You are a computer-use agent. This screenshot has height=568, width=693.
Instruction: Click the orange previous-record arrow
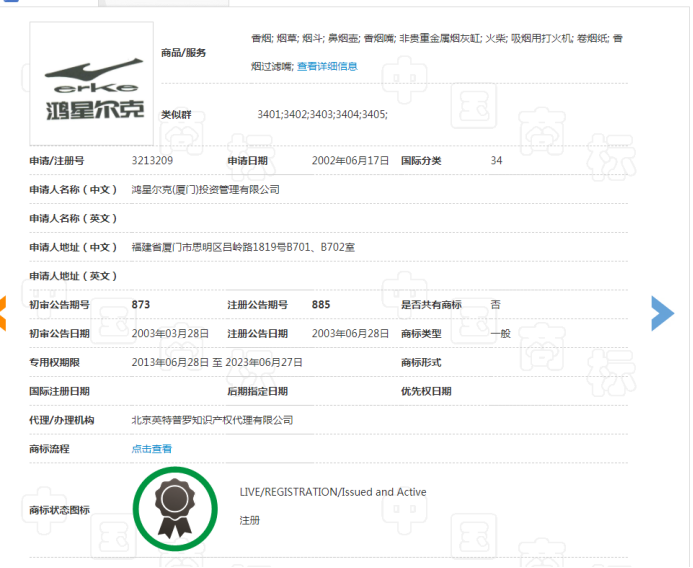coord(3,314)
